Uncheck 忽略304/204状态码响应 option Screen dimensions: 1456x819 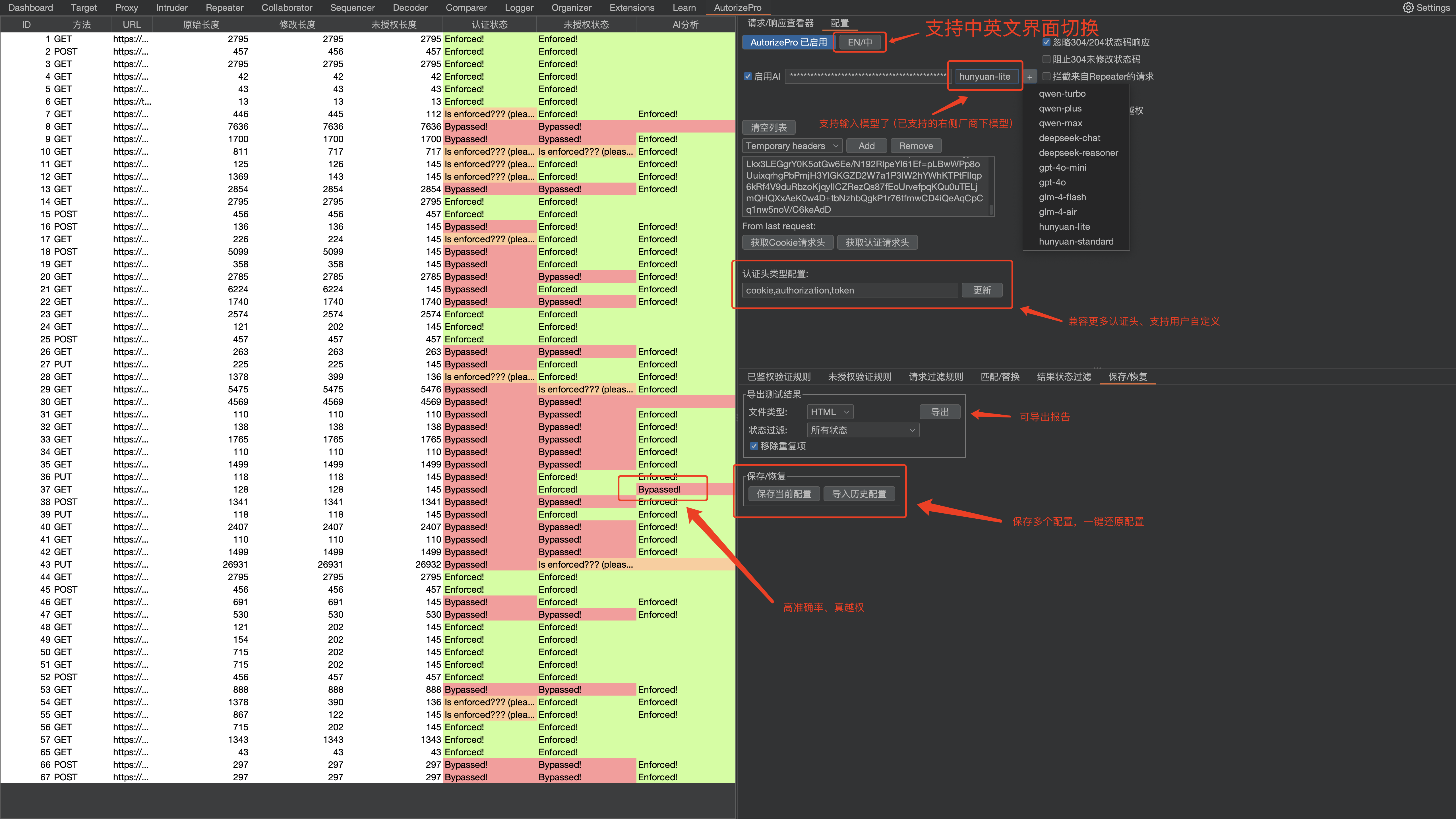(1046, 42)
